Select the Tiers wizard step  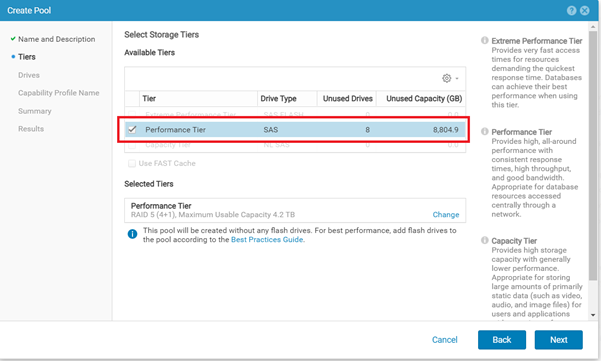pyautogui.click(x=27, y=57)
